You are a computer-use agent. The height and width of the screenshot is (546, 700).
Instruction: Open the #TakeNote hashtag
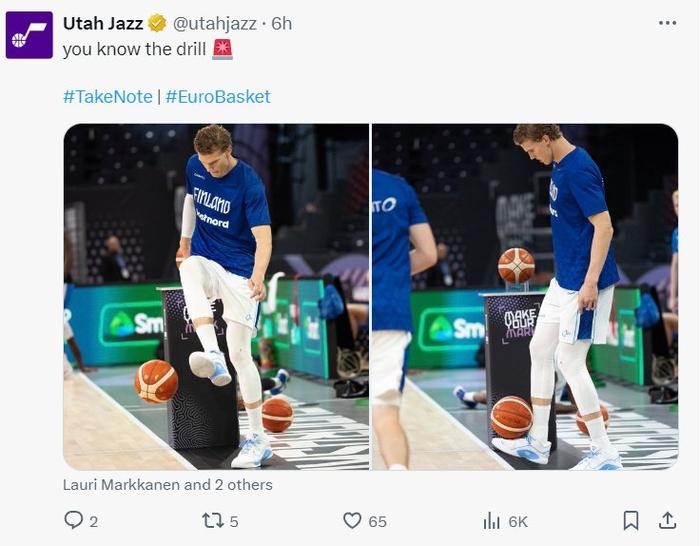pos(107,97)
